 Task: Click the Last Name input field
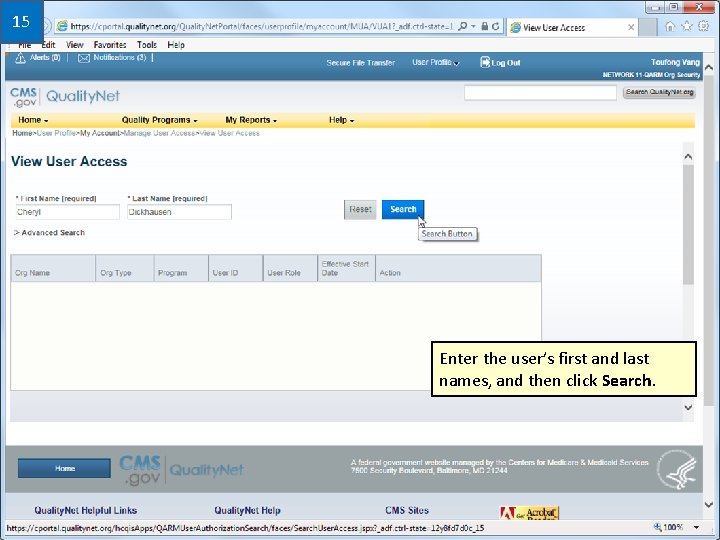click(180, 212)
